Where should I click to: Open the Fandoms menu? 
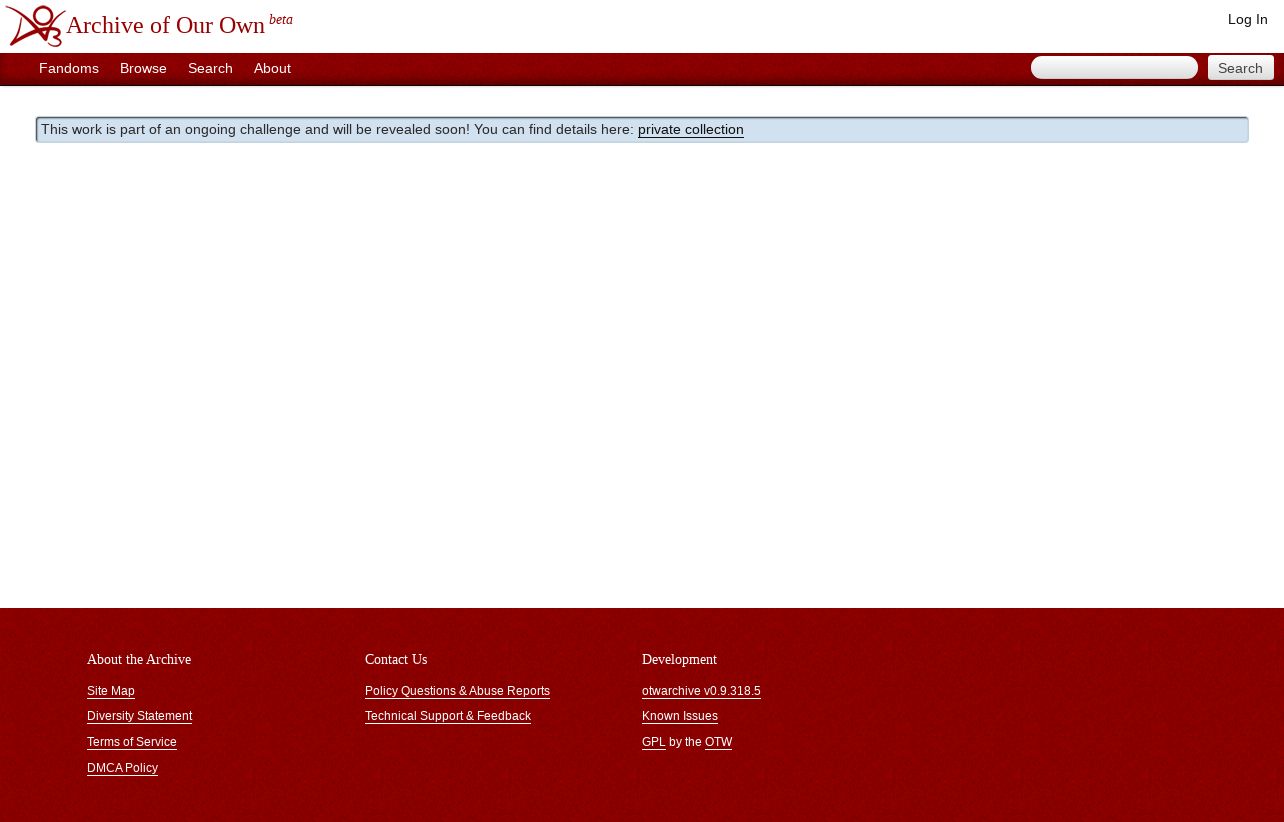(x=69, y=68)
